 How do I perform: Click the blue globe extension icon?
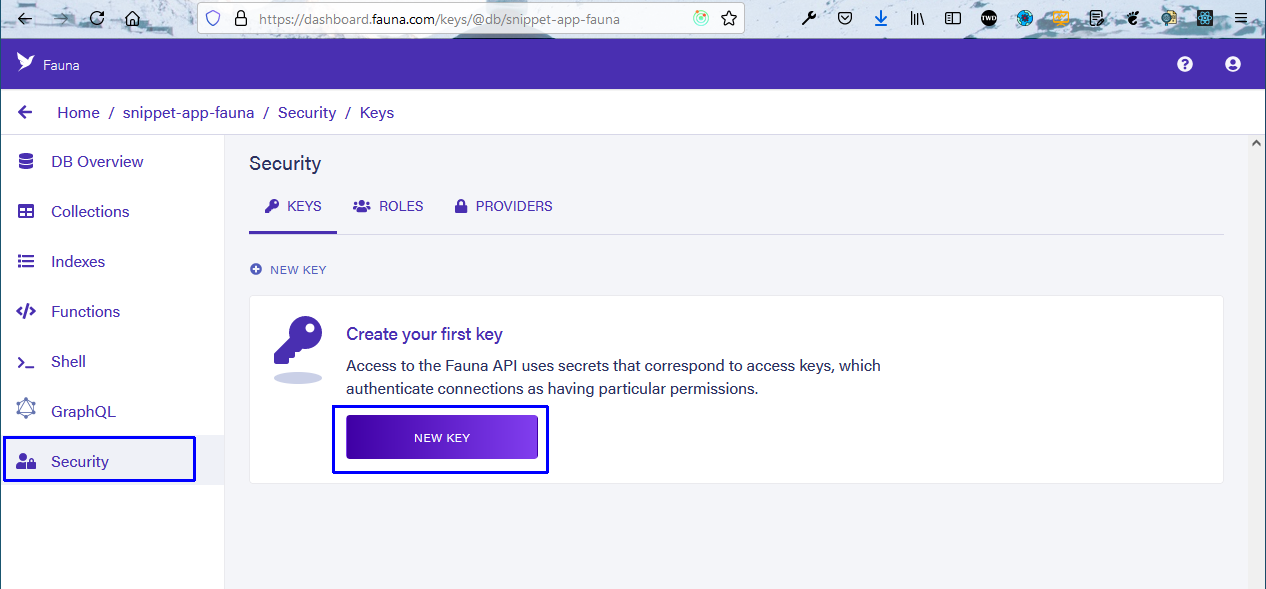tap(1025, 18)
